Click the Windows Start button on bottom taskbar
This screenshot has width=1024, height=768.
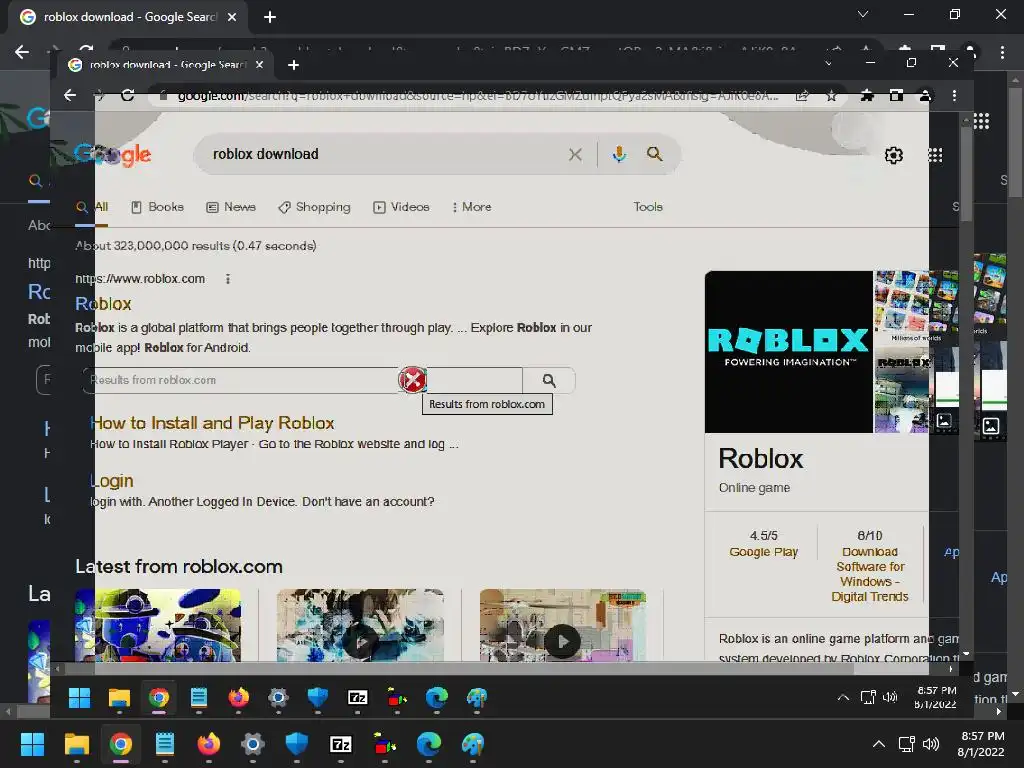click(32, 744)
